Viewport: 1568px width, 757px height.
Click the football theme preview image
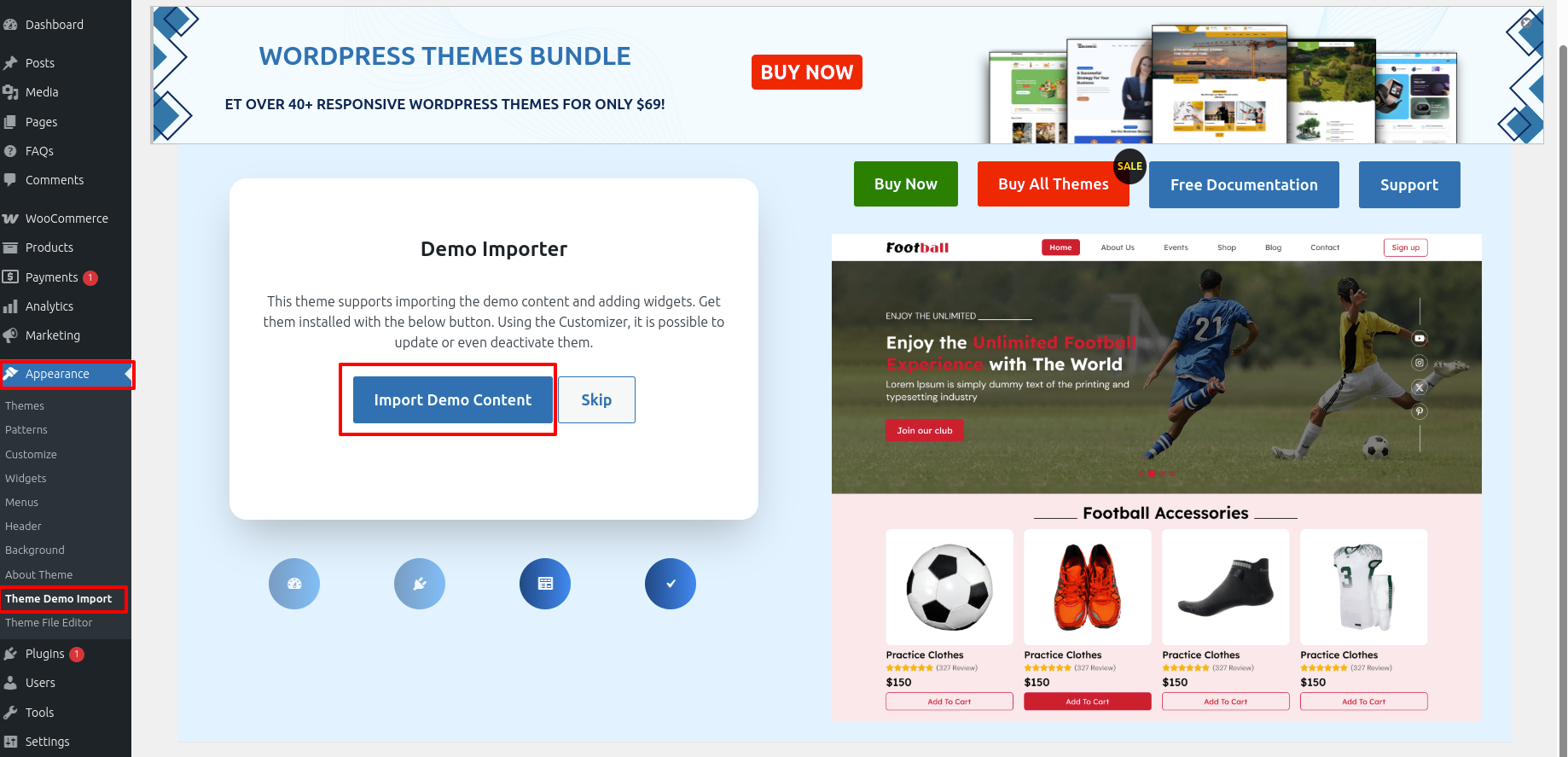(1157, 476)
